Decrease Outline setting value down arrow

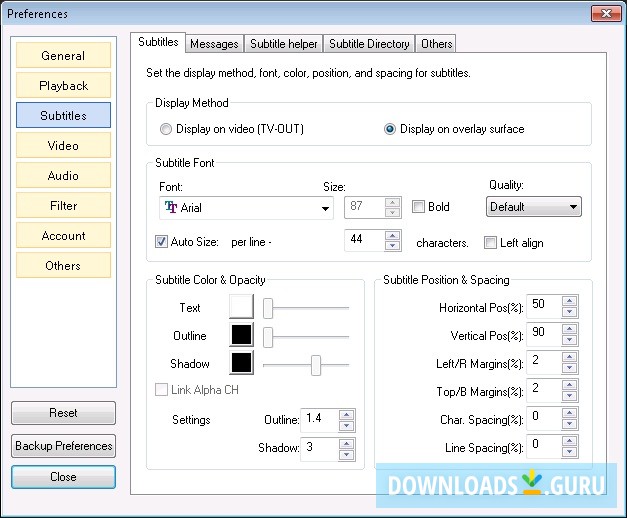coord(346,426)
